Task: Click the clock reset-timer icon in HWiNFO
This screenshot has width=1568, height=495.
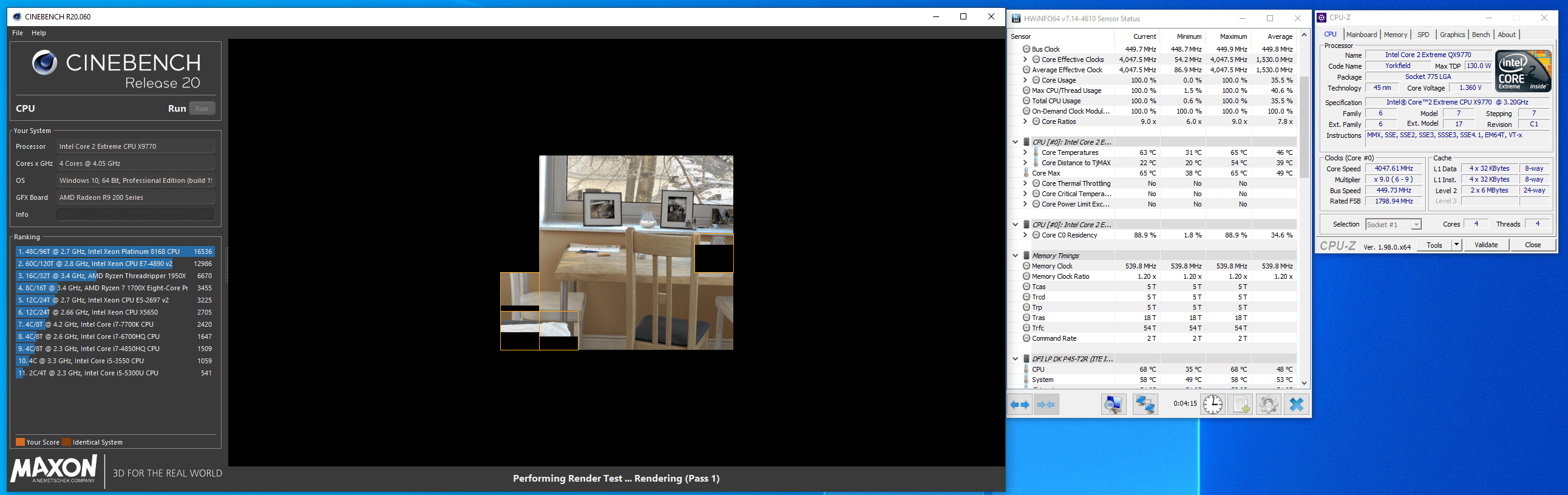Action: click(x=1212, y=405)
